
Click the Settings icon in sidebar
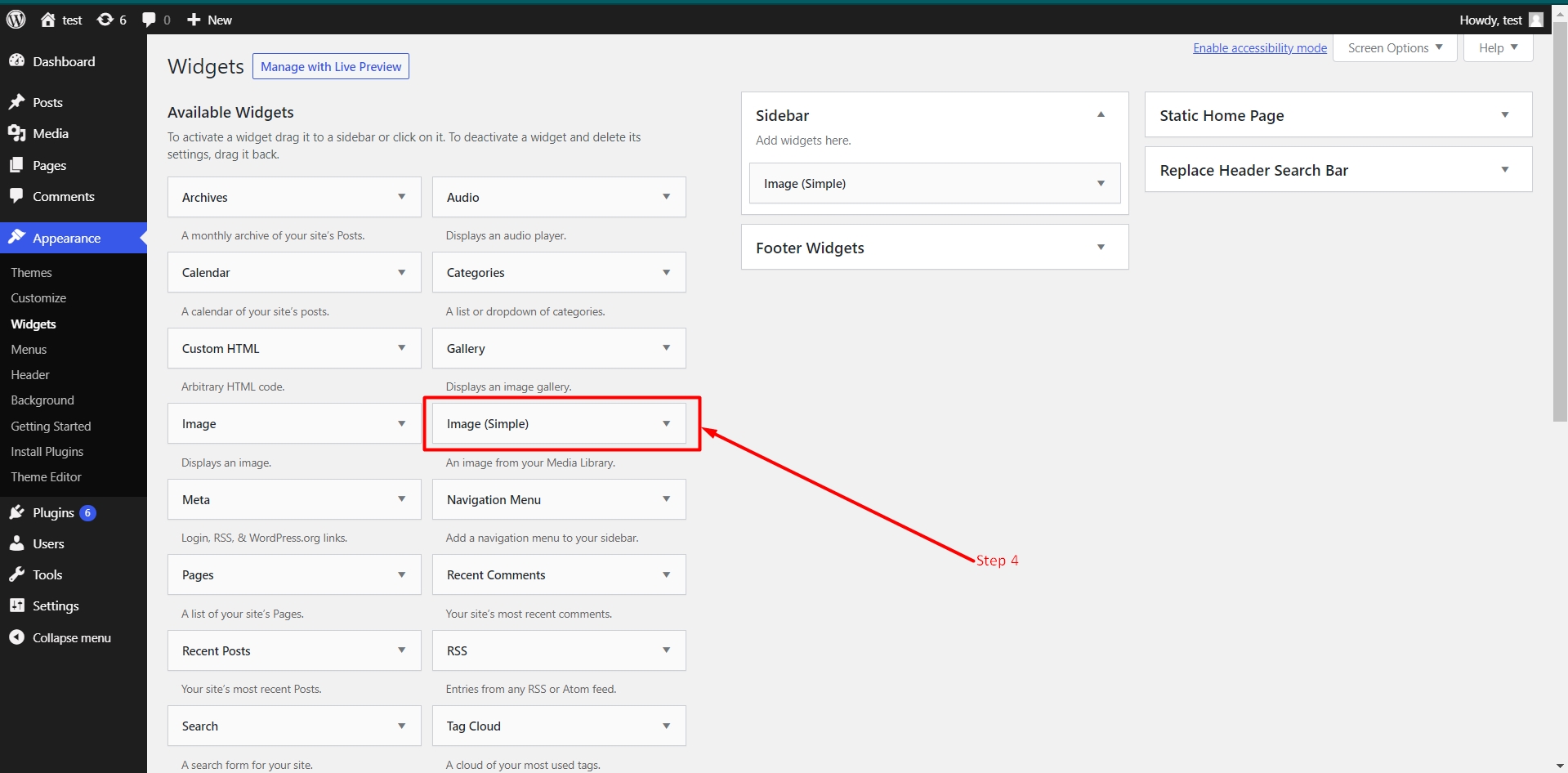(x=16, y=605)
